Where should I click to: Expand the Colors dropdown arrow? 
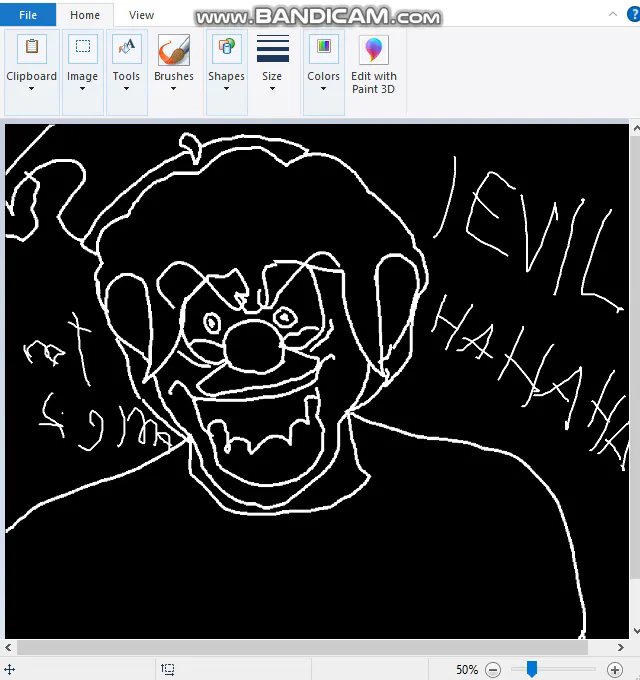[x=323, y=89]
